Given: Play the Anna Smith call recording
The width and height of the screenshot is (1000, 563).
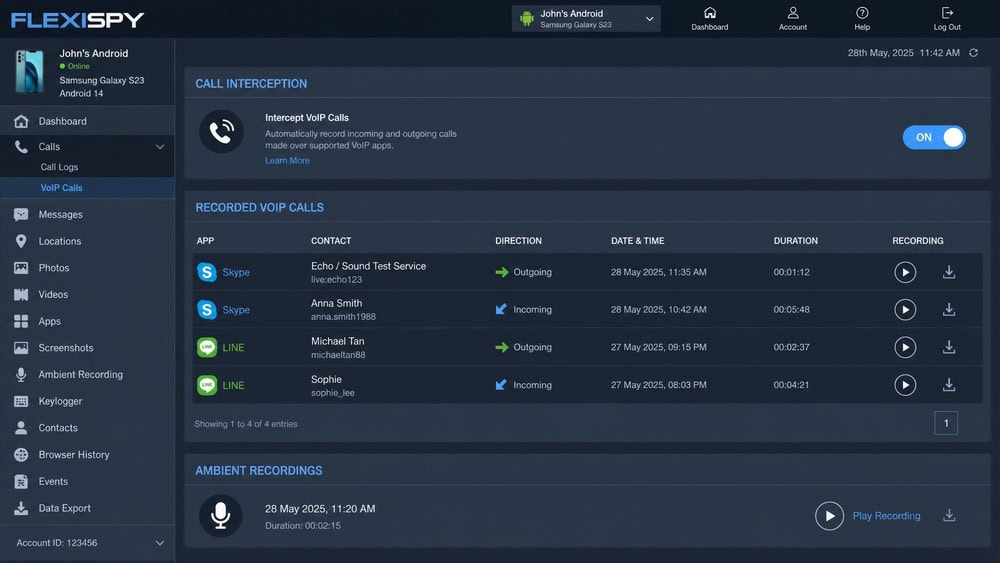Looking at the screenshot, I should click(x=904, y=310).
